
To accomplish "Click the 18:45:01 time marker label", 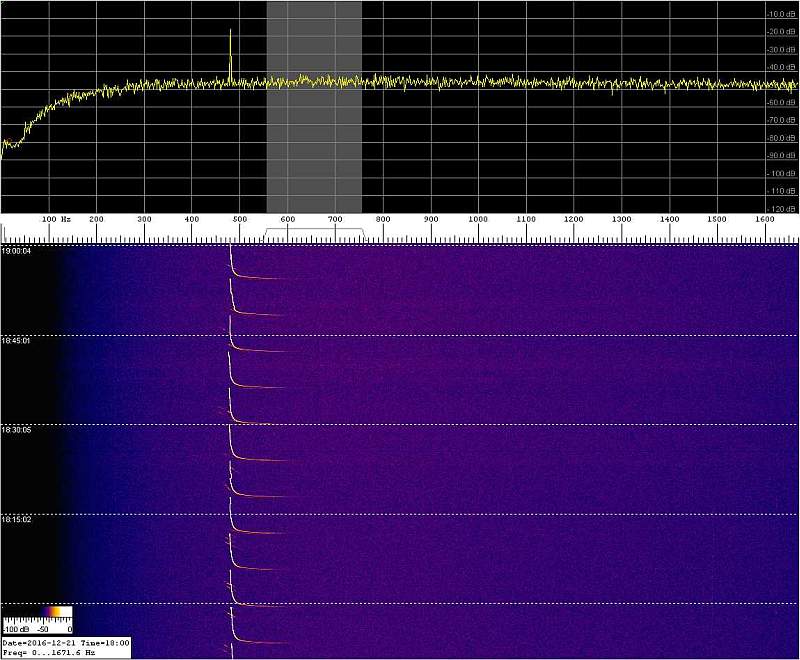I will click(x=17, y=340).
